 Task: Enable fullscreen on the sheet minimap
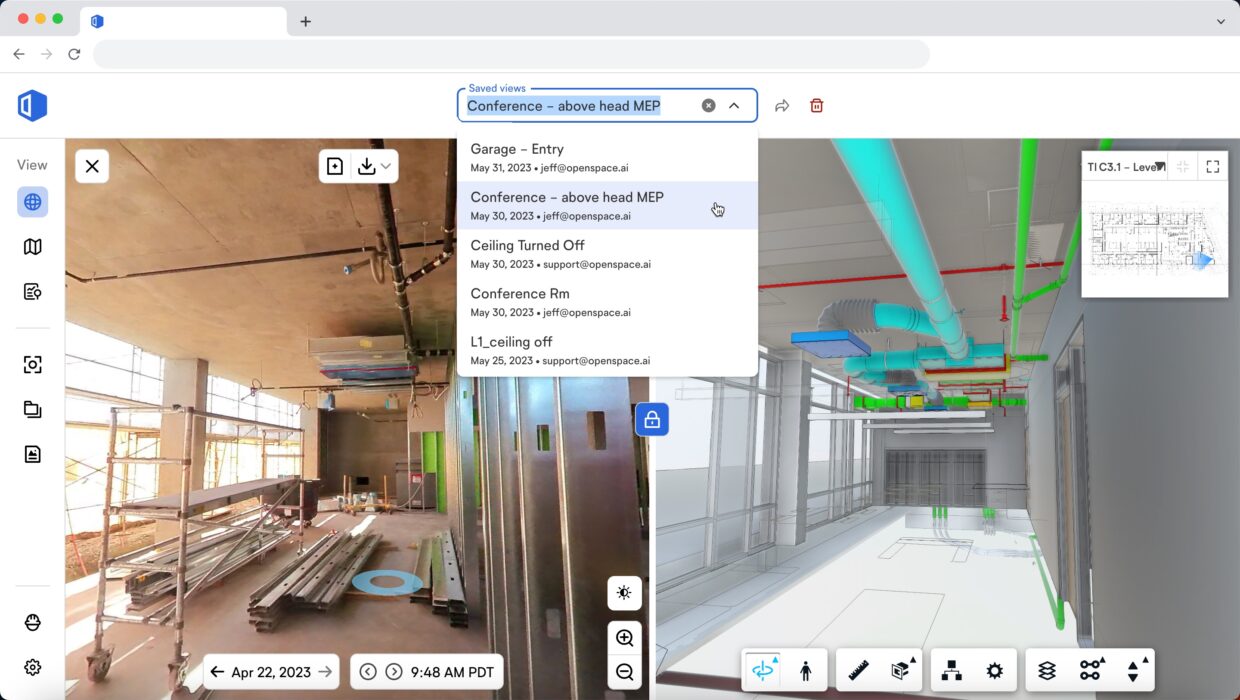coord(1212,166)
